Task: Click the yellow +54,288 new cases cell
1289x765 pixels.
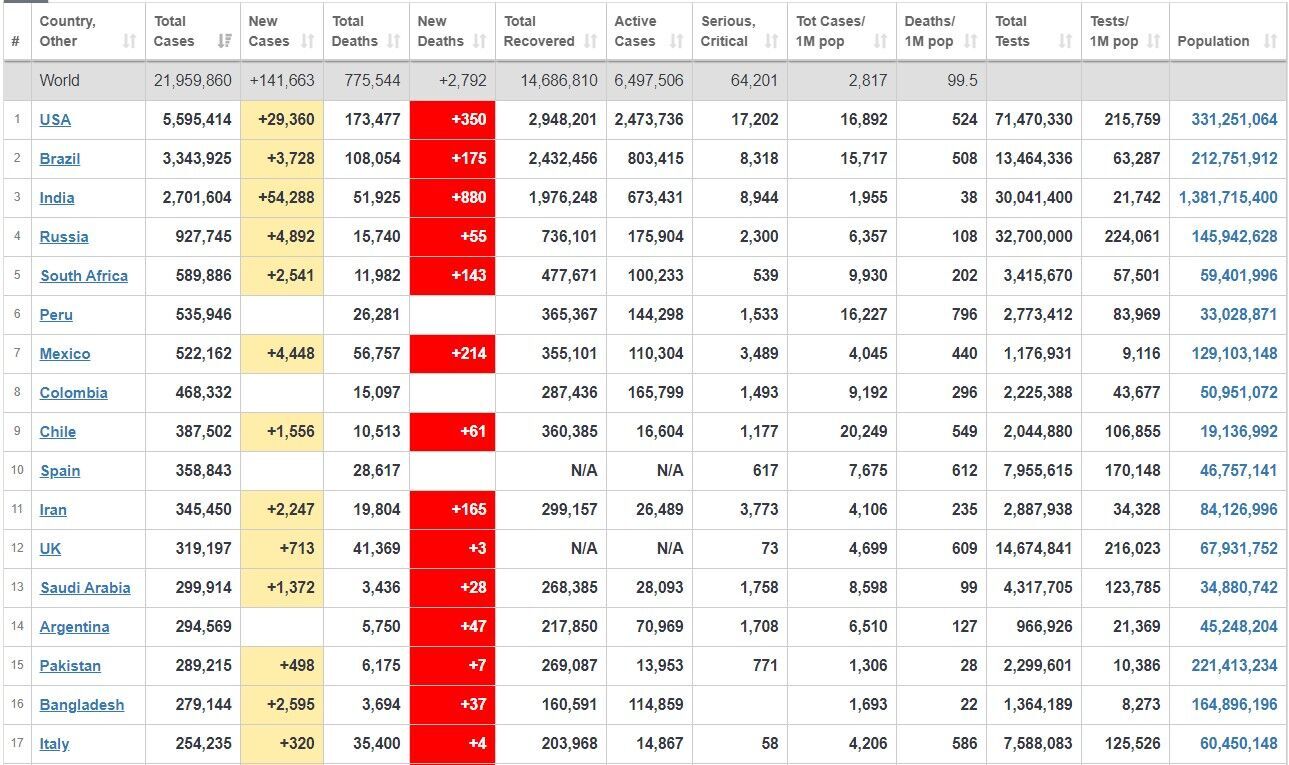Action: point(284,198)
